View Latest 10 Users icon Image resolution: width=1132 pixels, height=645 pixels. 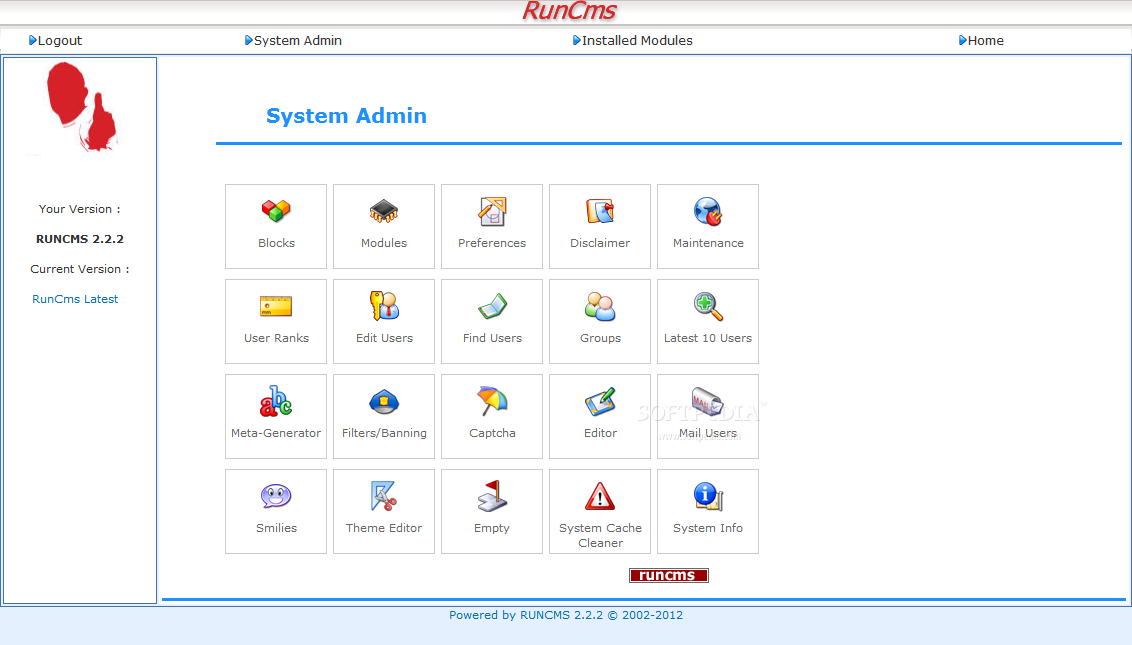[708, 307]
